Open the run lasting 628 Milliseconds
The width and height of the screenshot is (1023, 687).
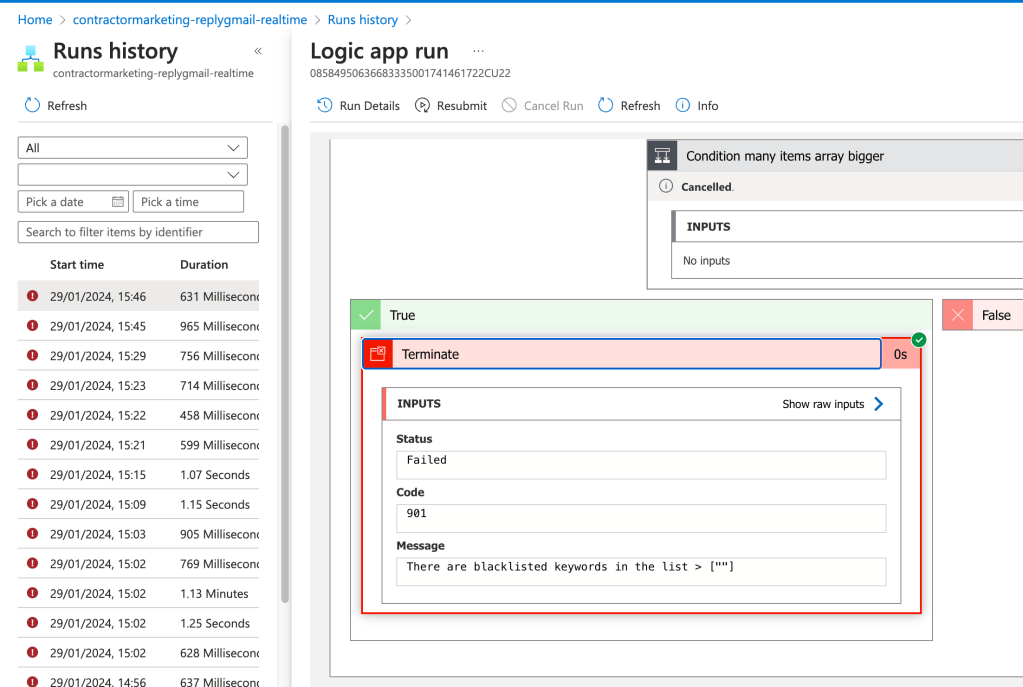pyautogui.click(x=138, y=652)
